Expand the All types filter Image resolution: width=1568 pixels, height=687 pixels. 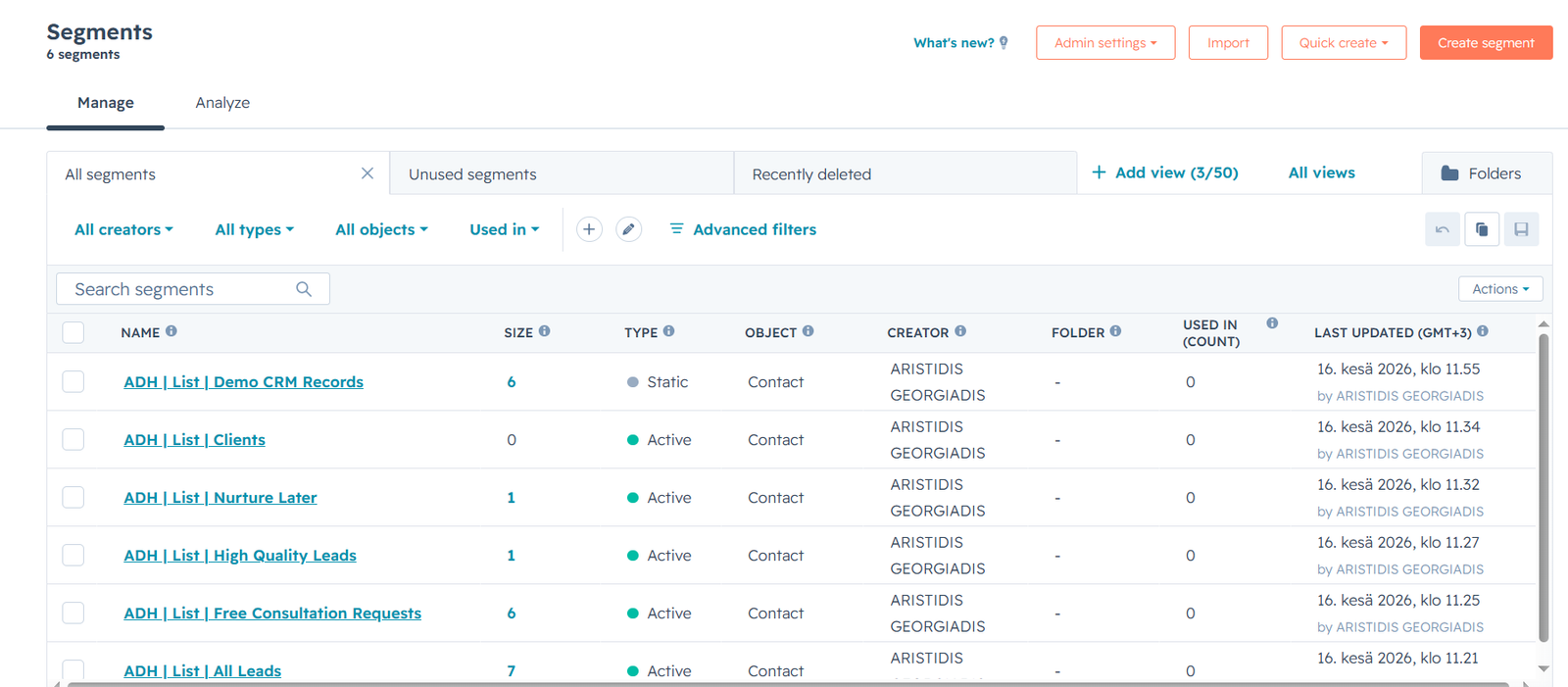tap(254, 229)
